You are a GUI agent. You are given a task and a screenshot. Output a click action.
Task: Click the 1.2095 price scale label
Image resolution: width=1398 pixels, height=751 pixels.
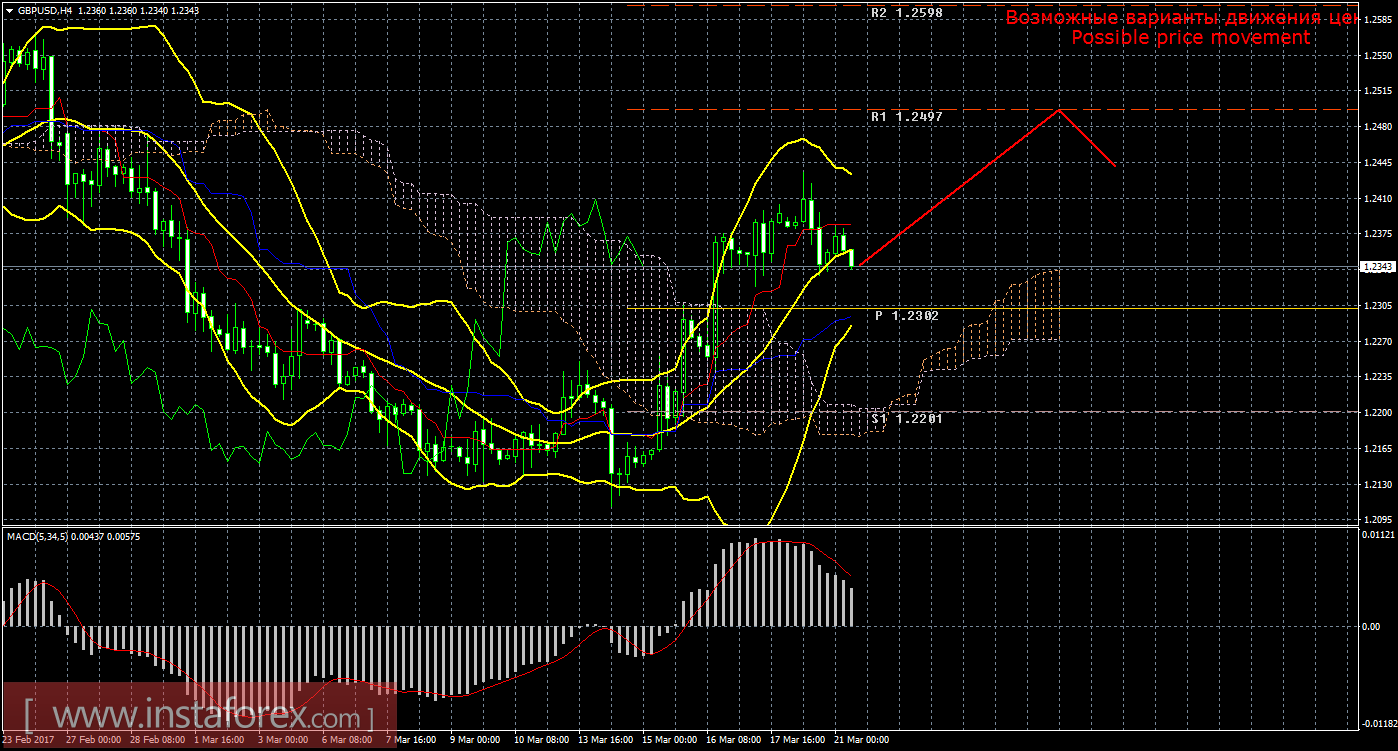tap(1378, 520)
